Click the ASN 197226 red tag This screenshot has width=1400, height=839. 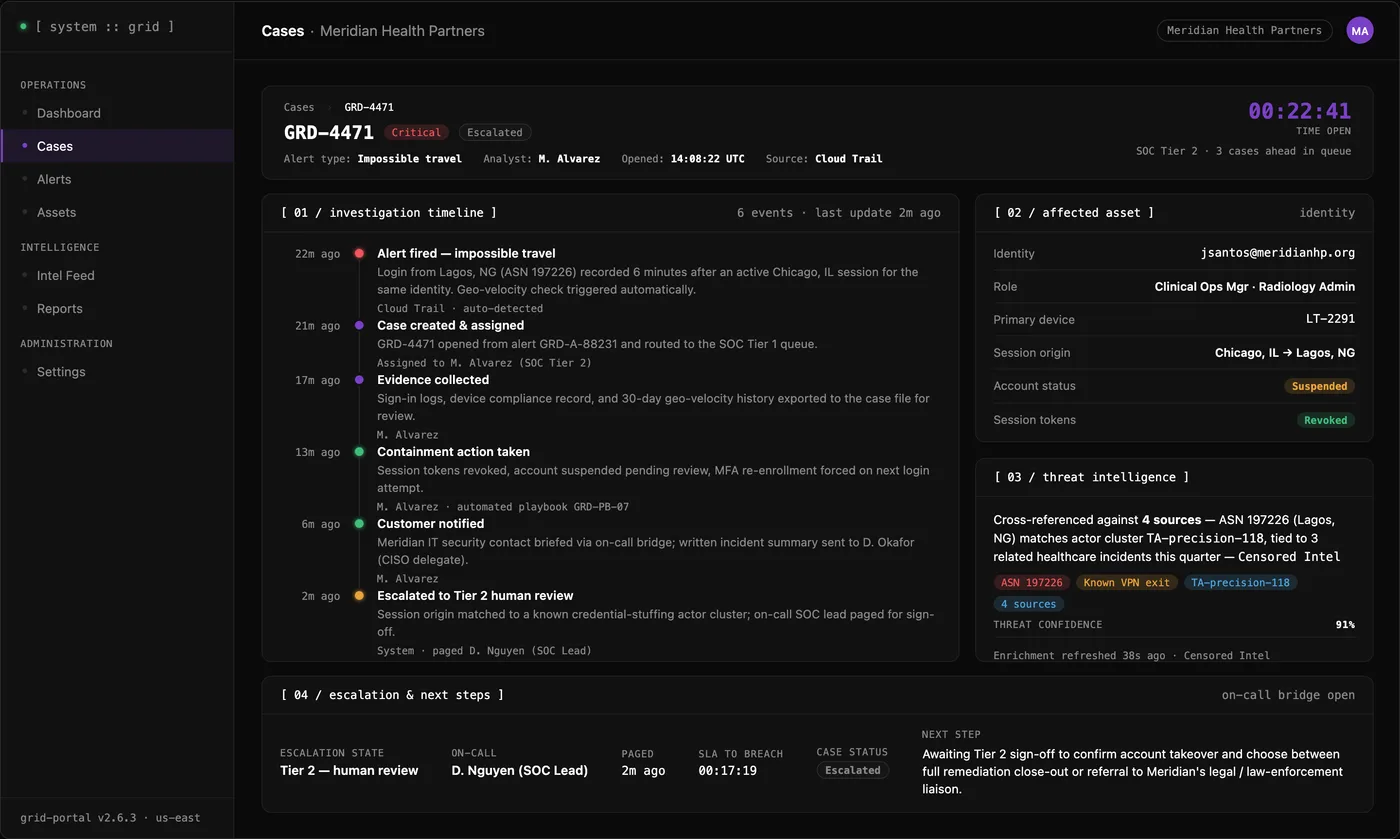click(1033, 582)
